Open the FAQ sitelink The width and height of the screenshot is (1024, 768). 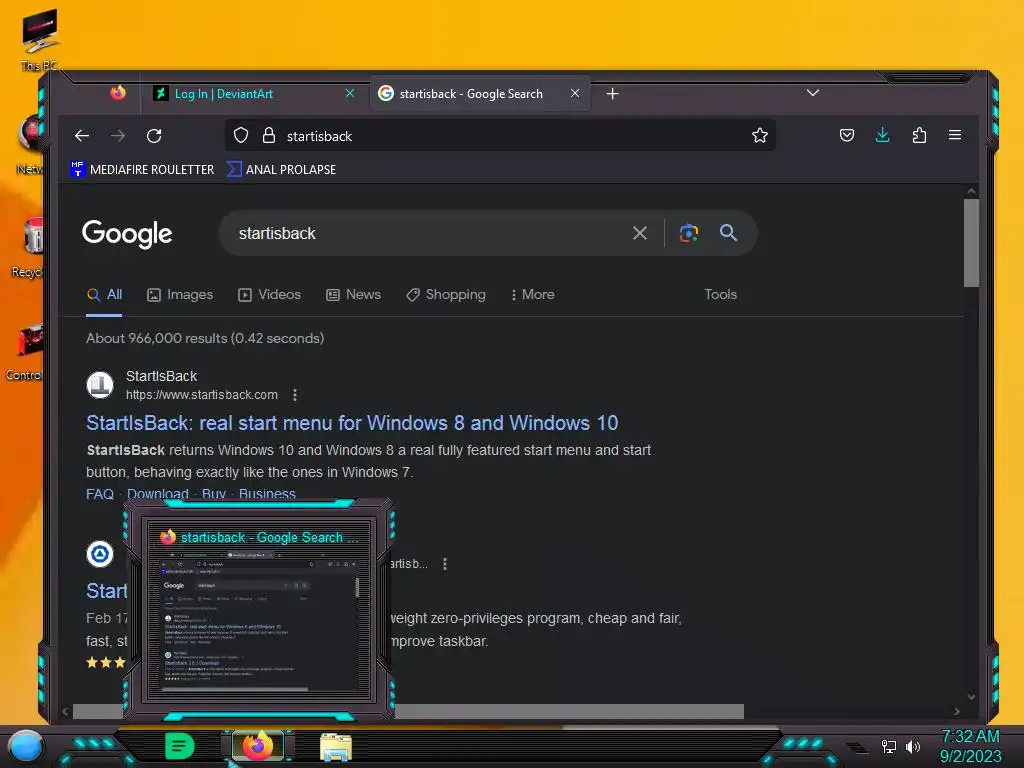100,494
